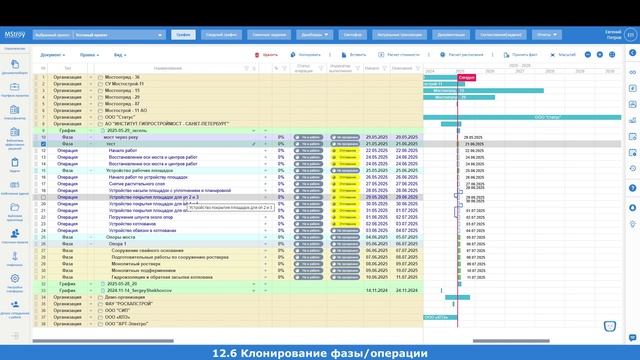Viewport: 640px width, 360px height.
Task: Open the chat bubble icon at bottom right
Action: click(x=633, y=338)
